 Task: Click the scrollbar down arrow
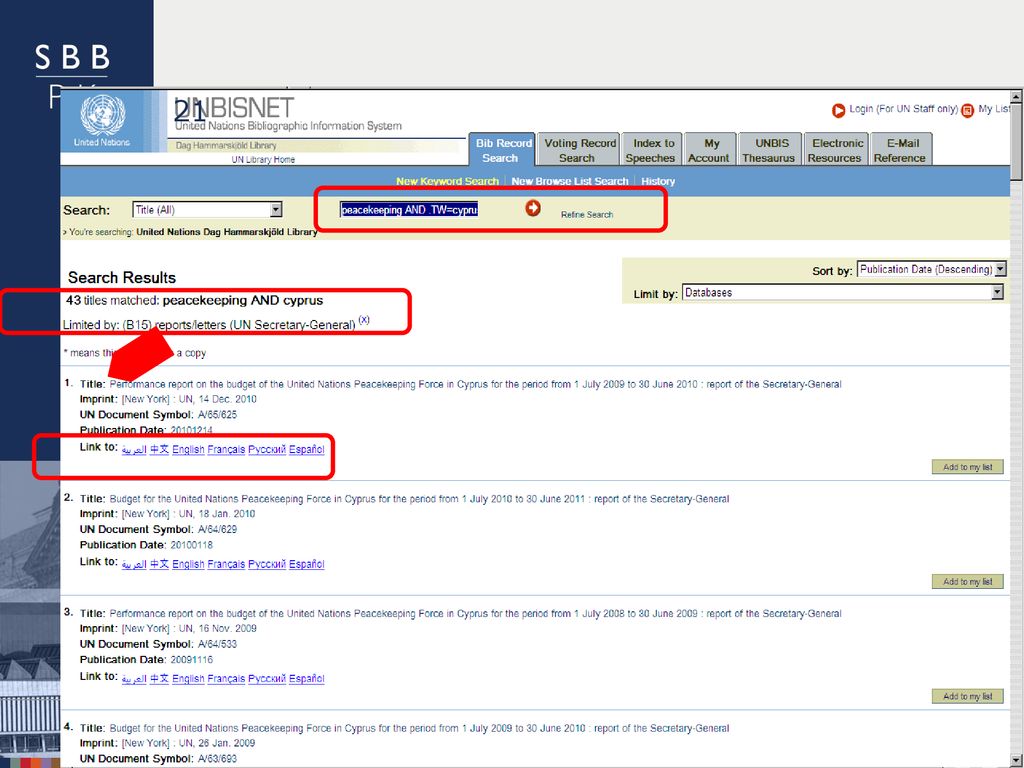(x=1016, y=760)
